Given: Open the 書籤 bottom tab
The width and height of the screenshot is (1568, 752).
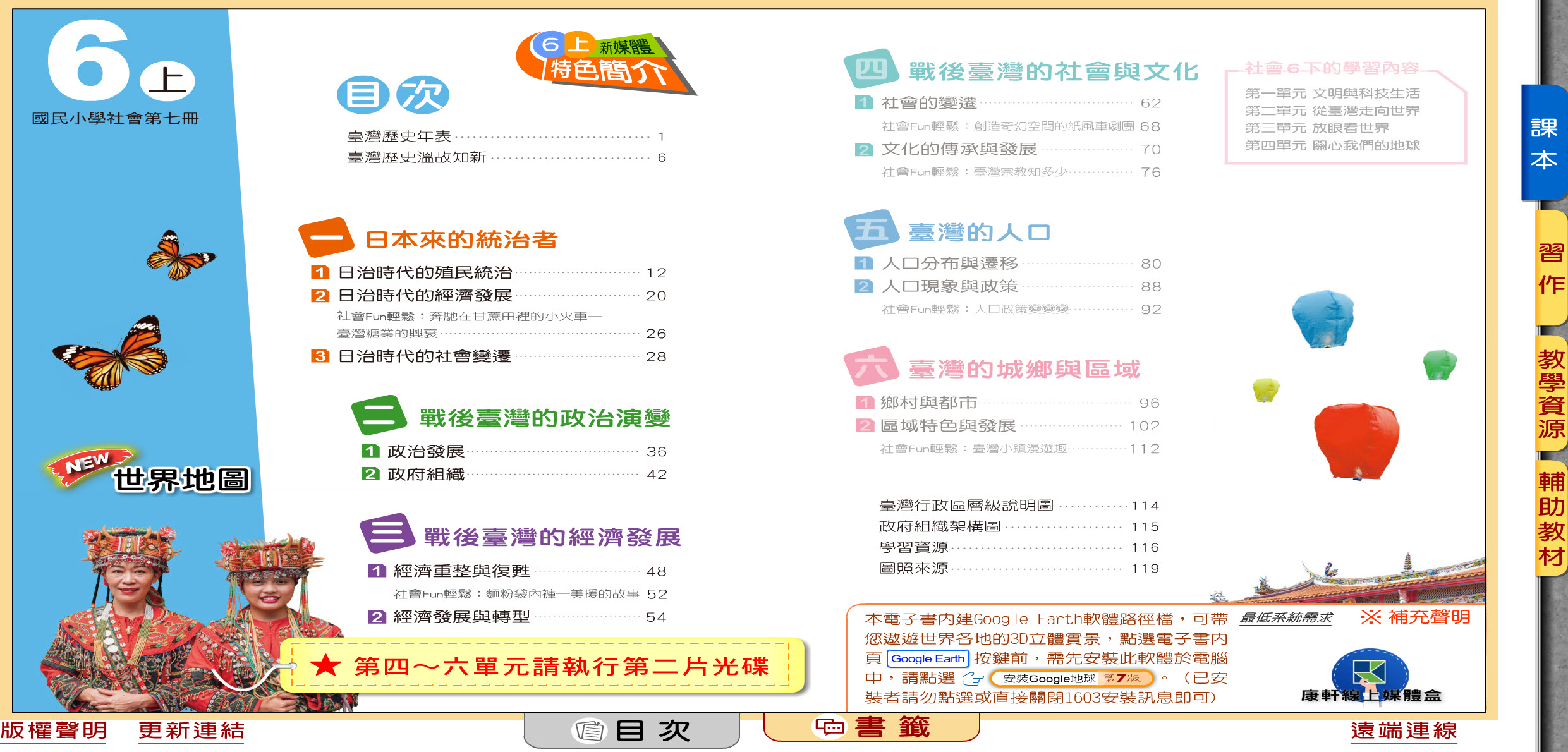Looking at the screenshot, I should coord(872,728).
